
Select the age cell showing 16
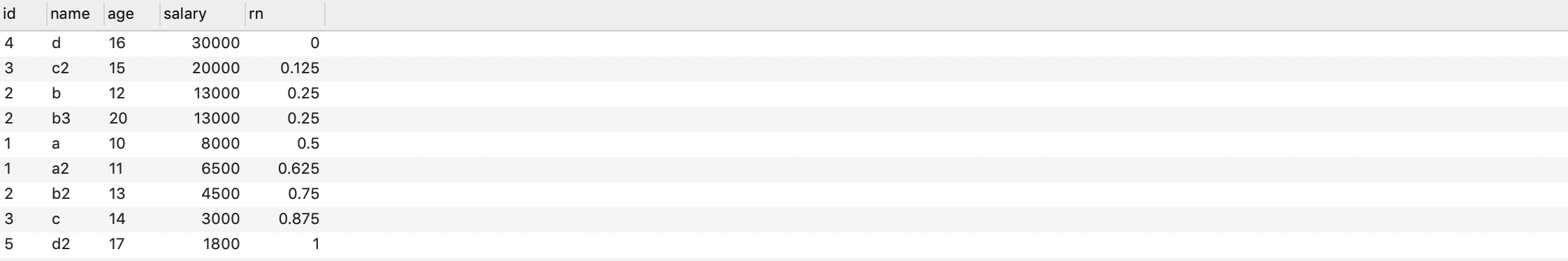(132, 43)
